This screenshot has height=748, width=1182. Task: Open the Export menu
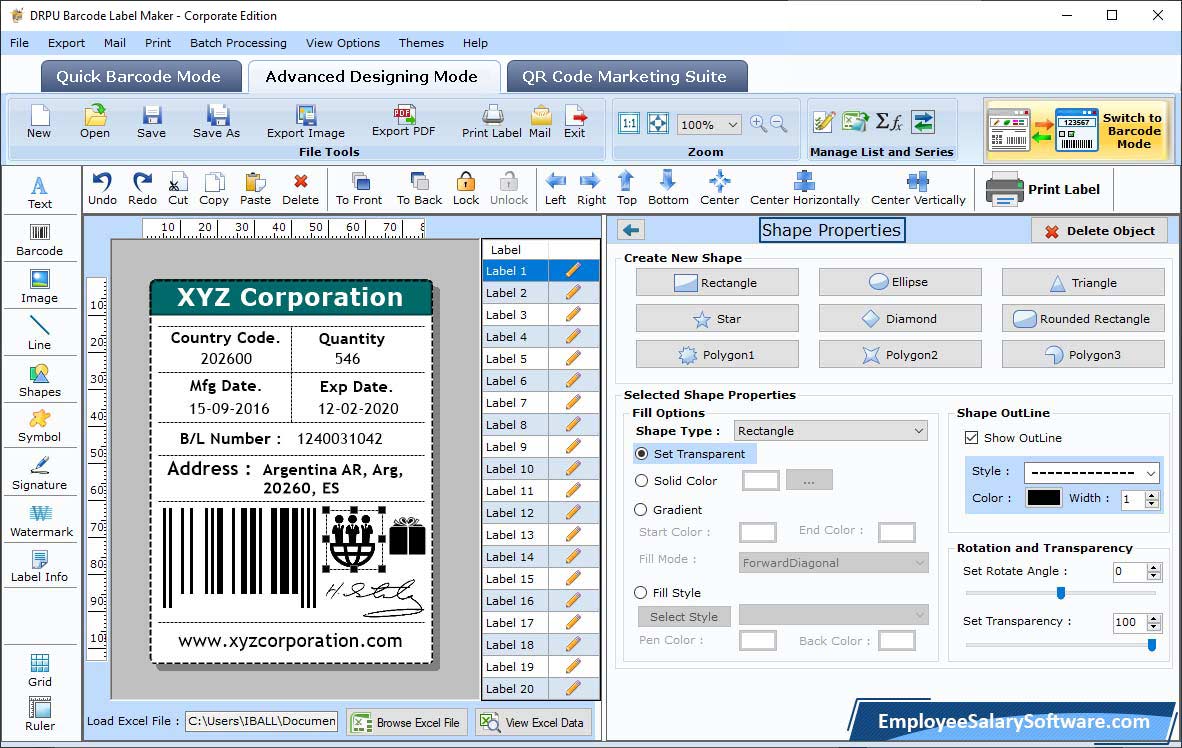click(x=66, y=43)
